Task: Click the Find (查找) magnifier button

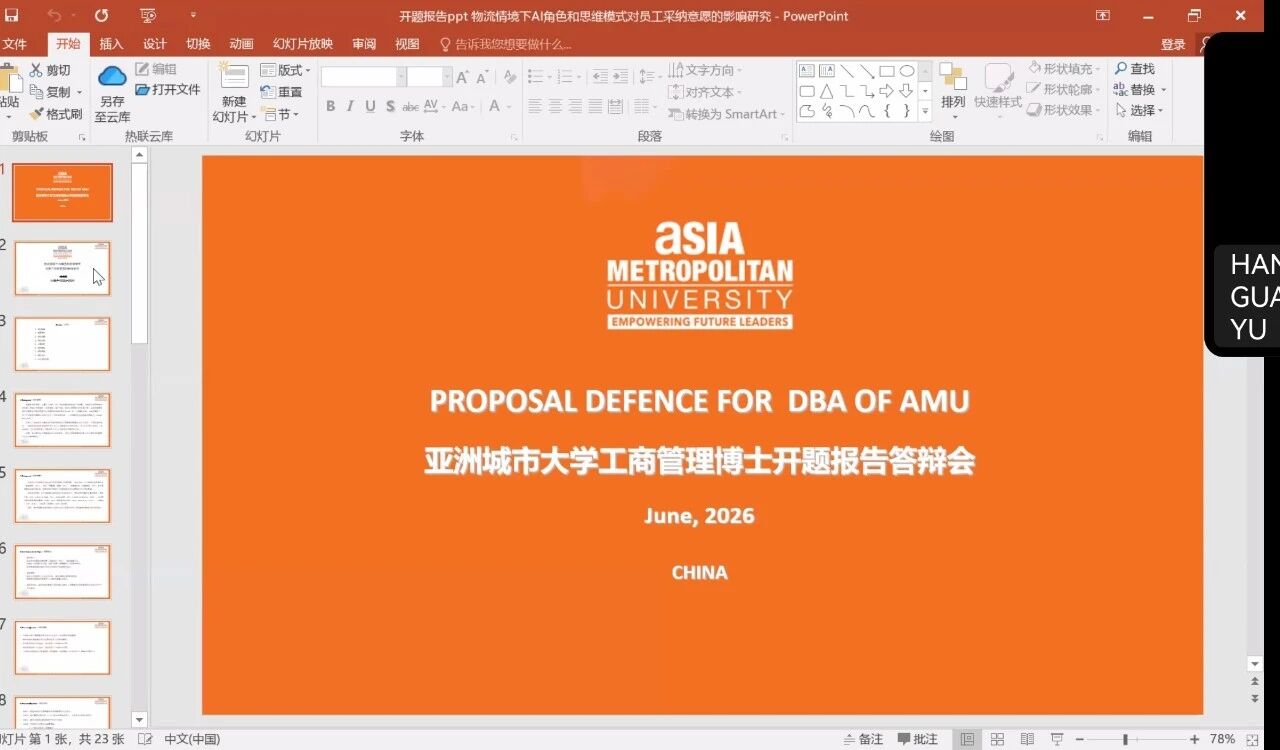Action: click(1135, 69)
